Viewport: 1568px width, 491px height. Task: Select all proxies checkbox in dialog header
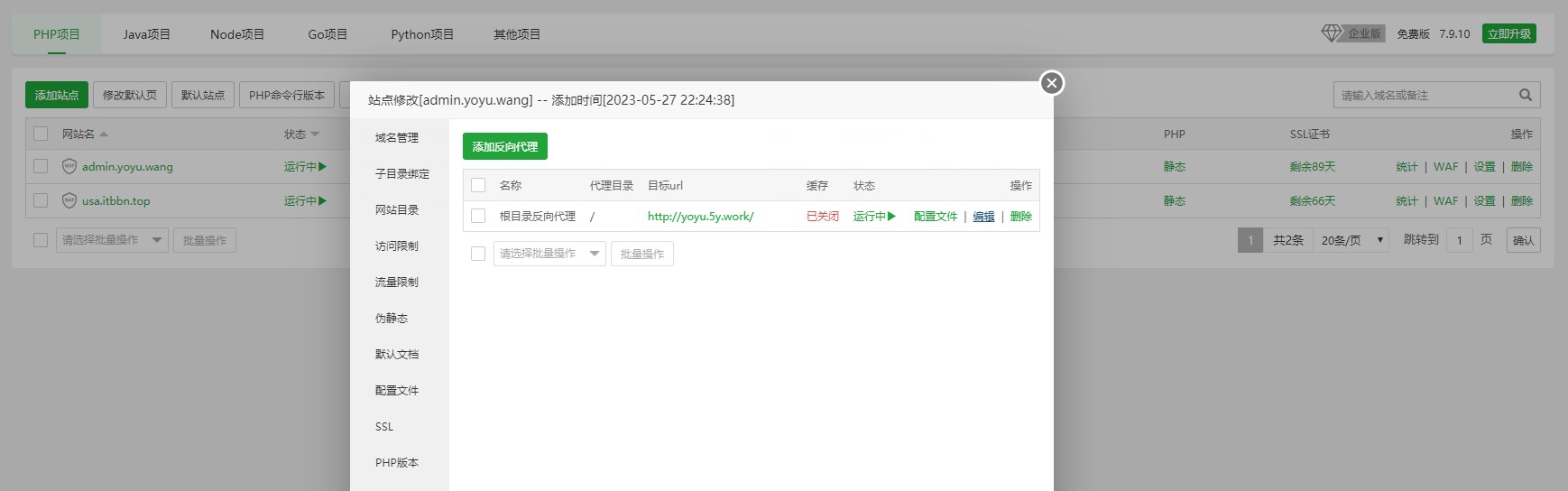click(x=478, y=185)
